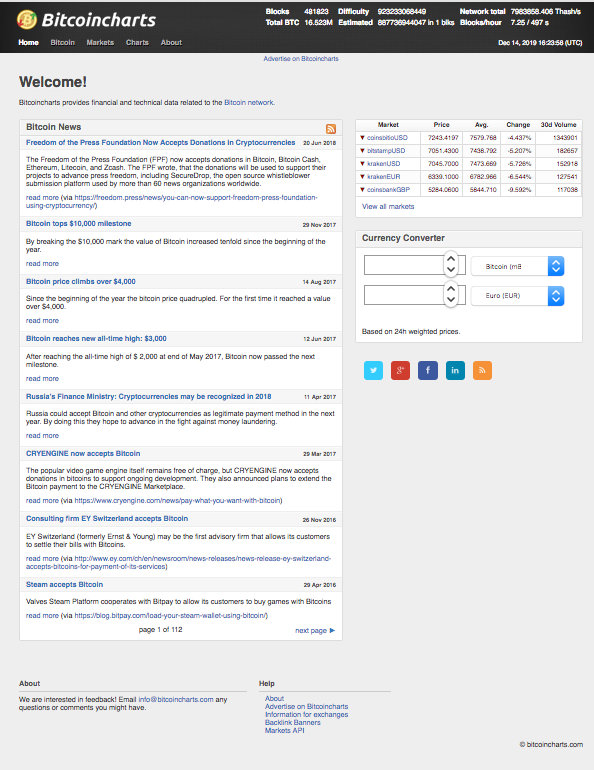The image size is (594, 770).
Task: Email info@bitcoincharts.com link
Action: [176, 699]
